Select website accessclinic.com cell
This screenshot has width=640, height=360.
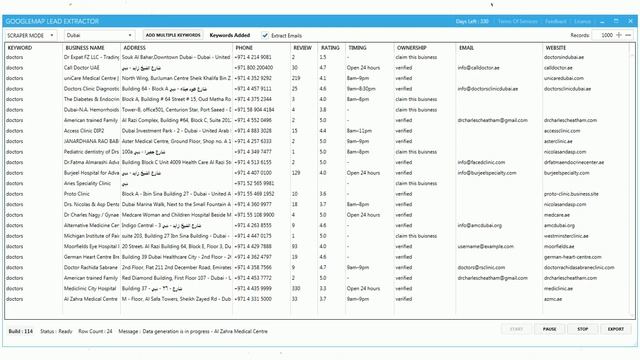(562, 131)
